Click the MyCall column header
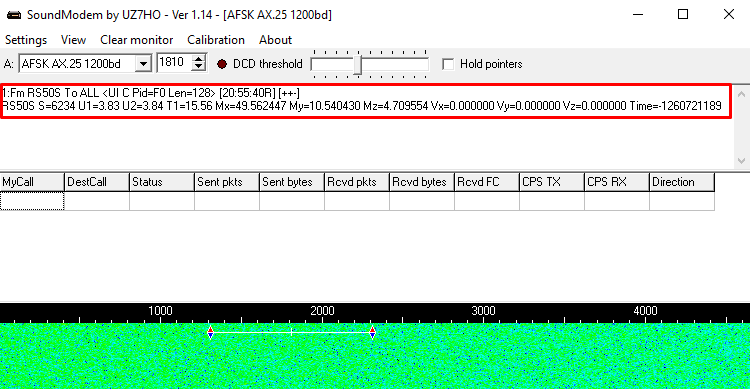750x389 pixels. pos(32,182)
